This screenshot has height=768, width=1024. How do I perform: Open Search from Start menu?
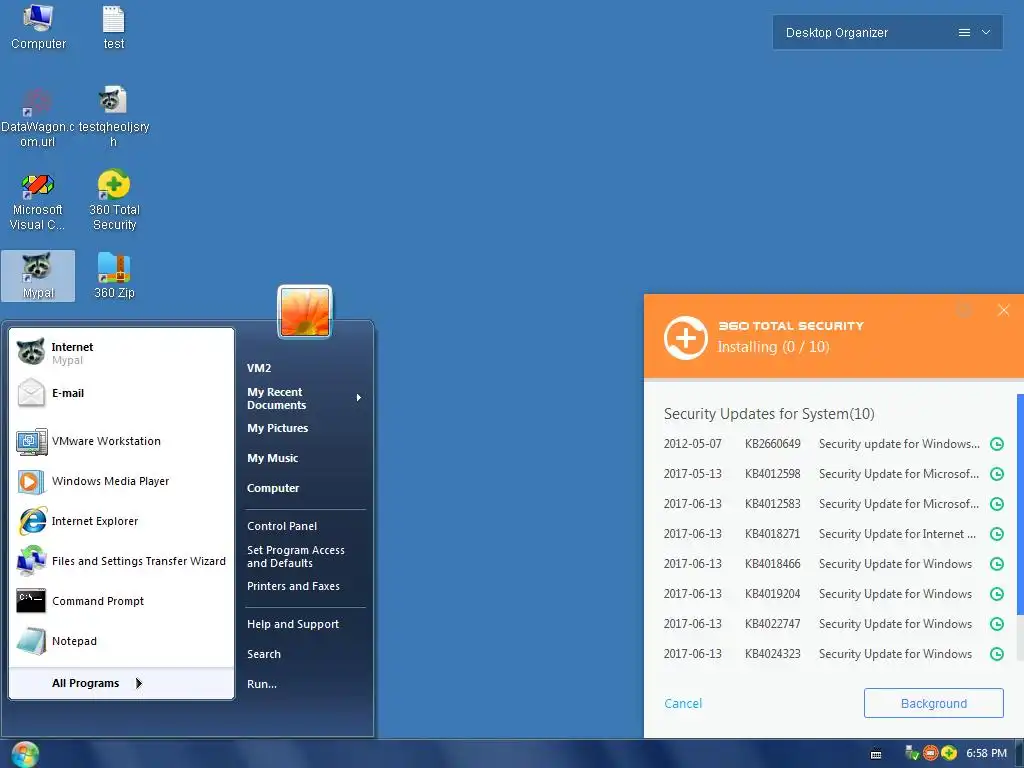pos(264,654)
